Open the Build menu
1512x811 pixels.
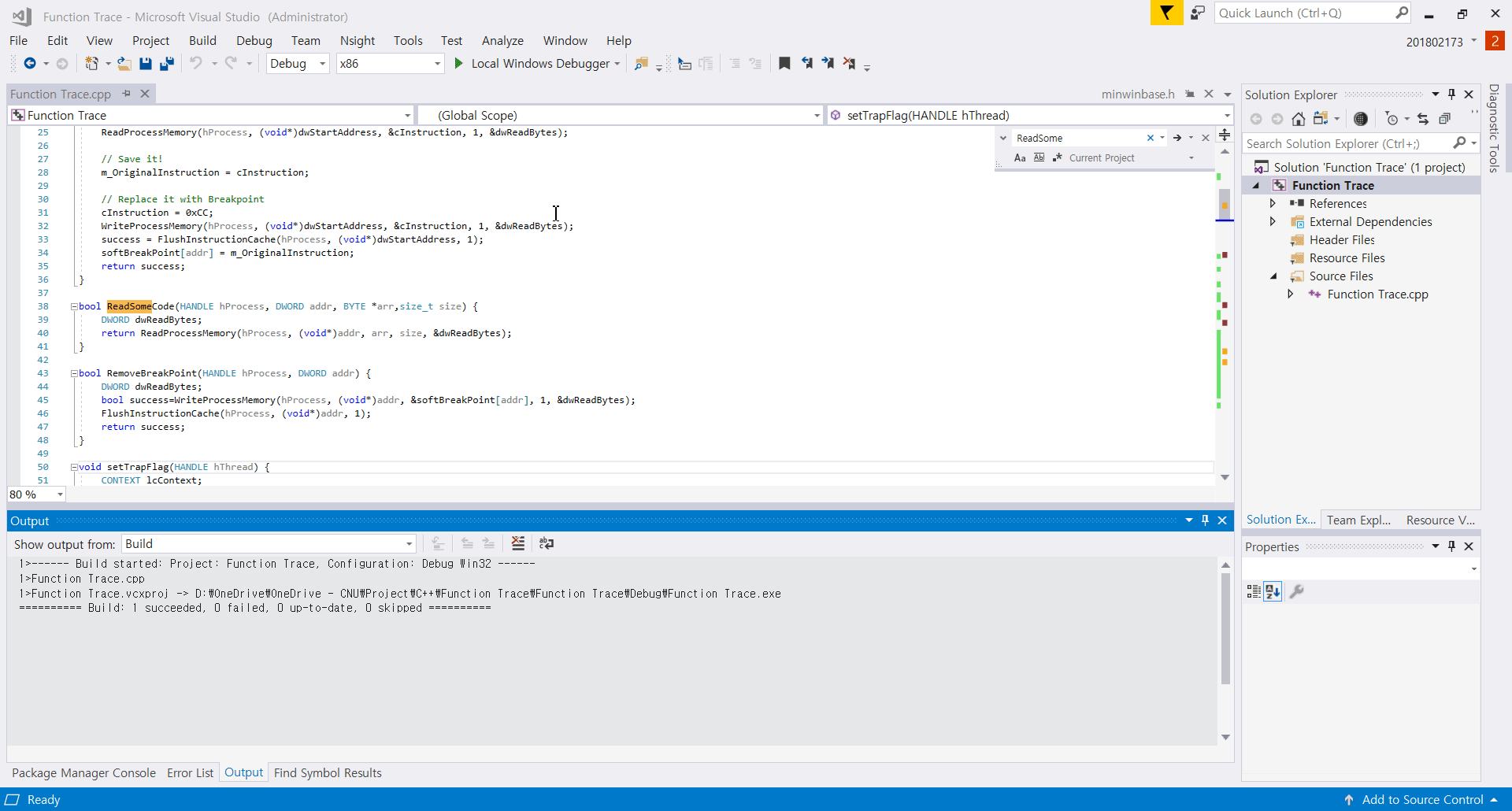click(x=202, y=41)
